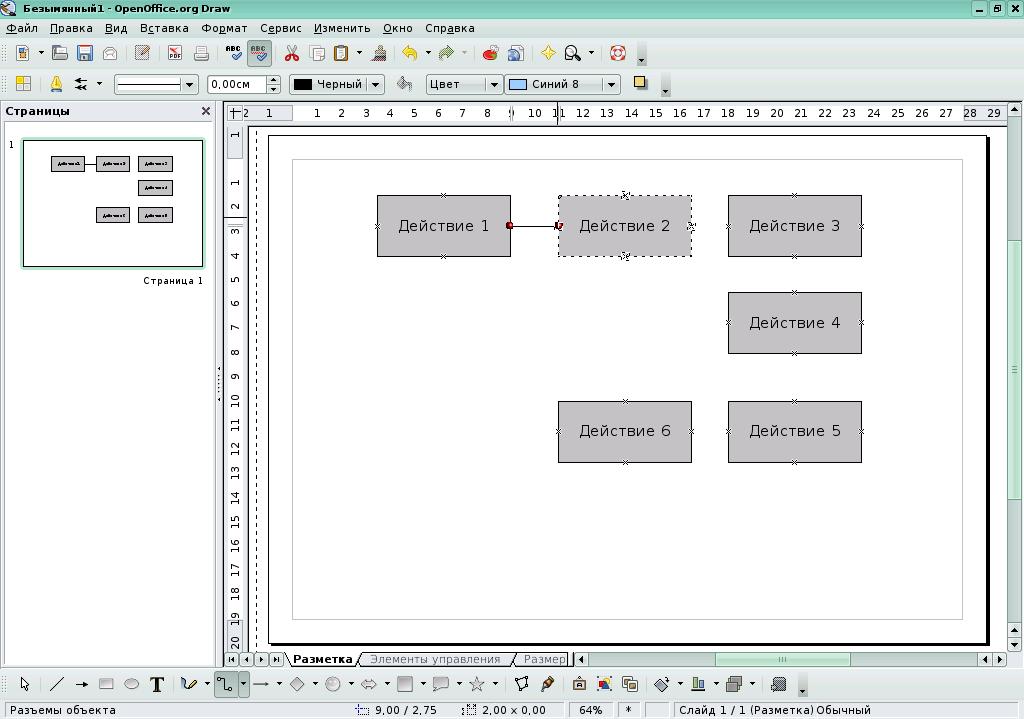Expand the Undo history dropdown

tap(428, 53)
